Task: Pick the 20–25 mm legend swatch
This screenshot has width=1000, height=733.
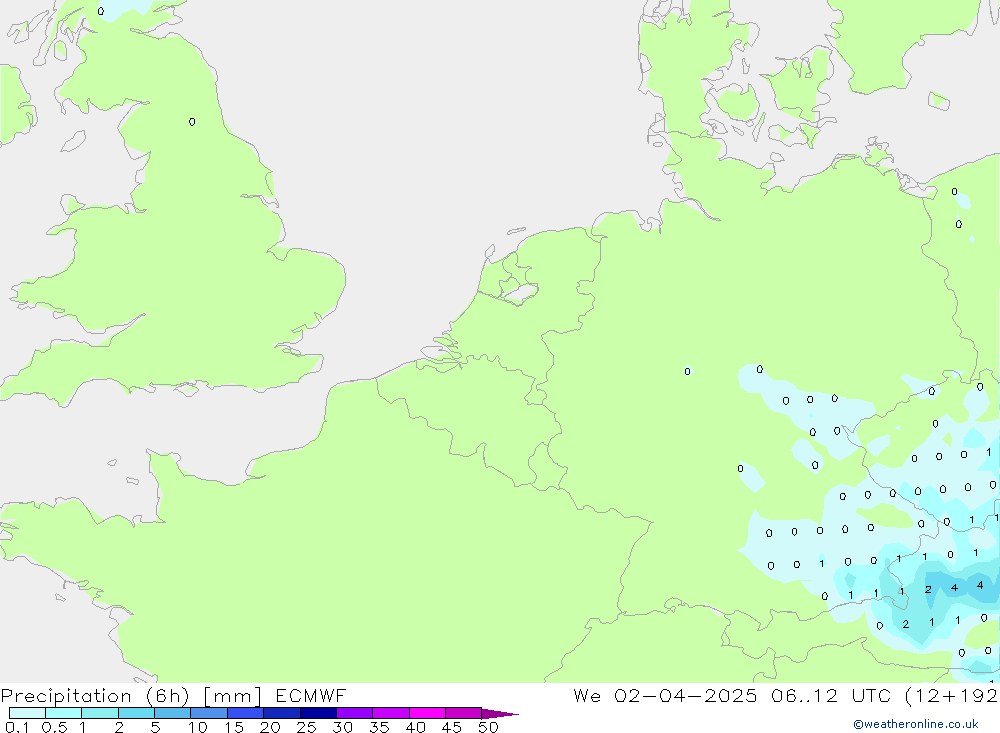Action: pyautogui.click(x=281, y=713)
